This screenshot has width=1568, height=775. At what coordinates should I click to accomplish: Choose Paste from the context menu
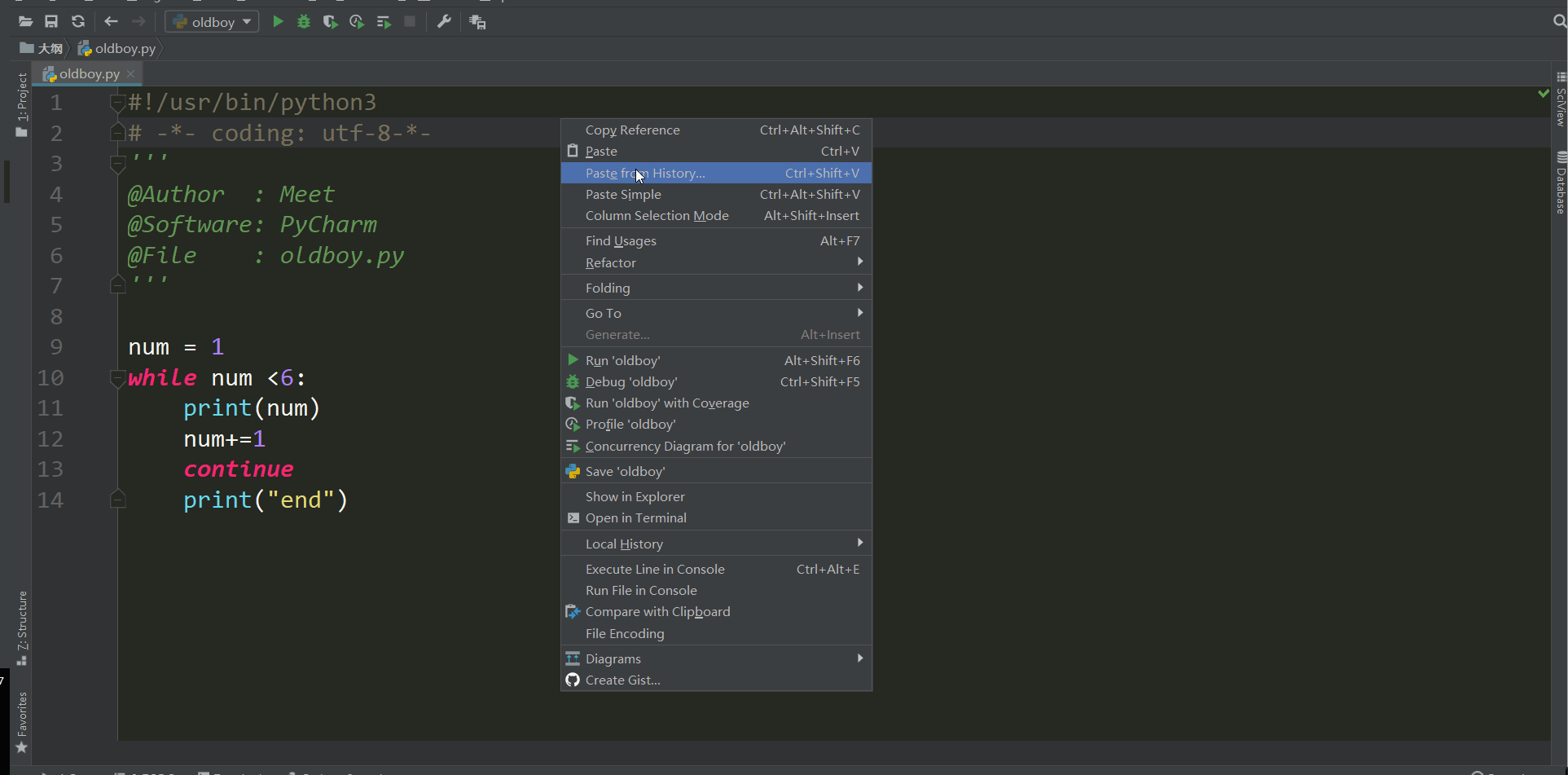tap(716, 151)
